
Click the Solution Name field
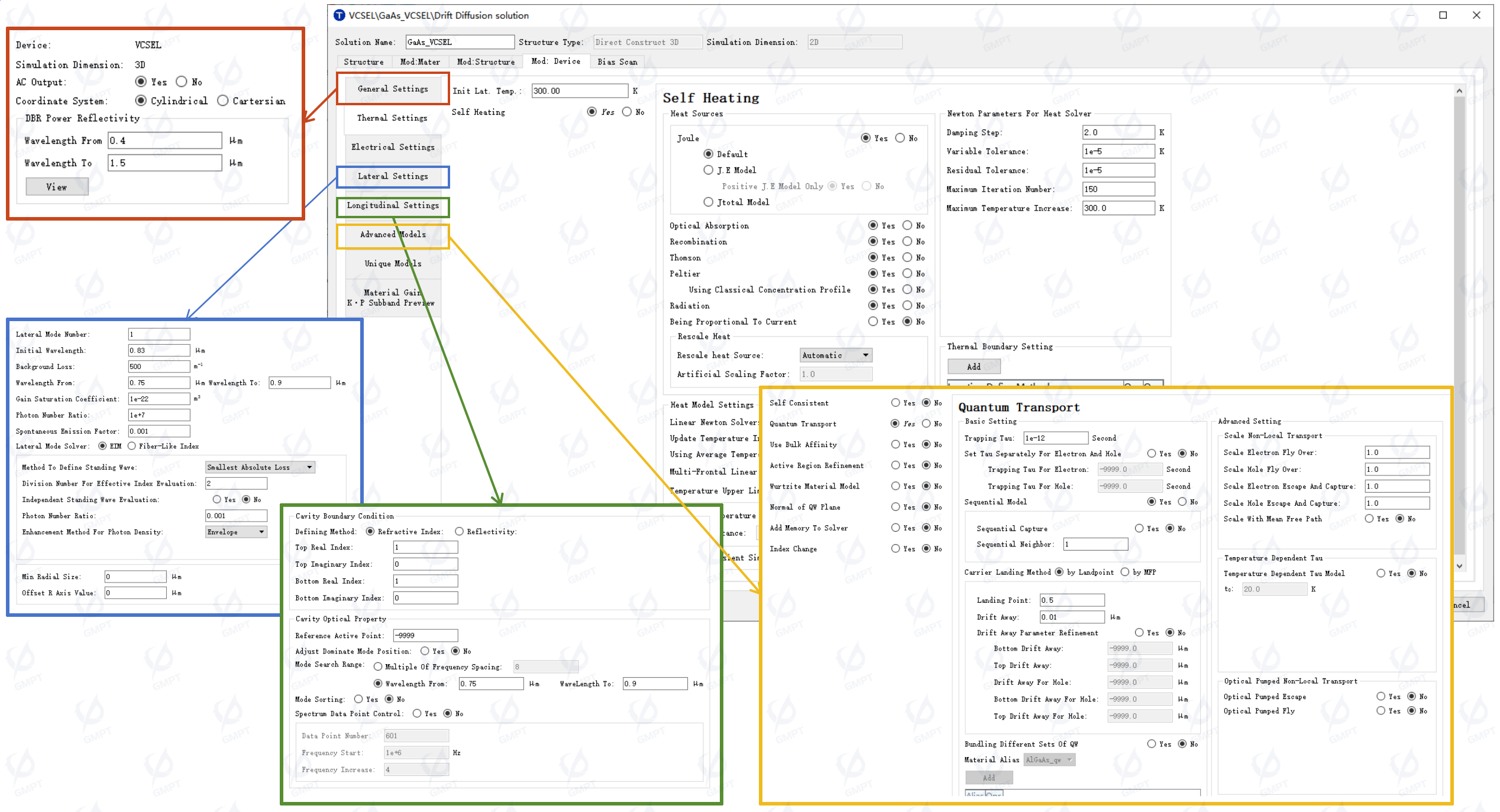(460, 42)
